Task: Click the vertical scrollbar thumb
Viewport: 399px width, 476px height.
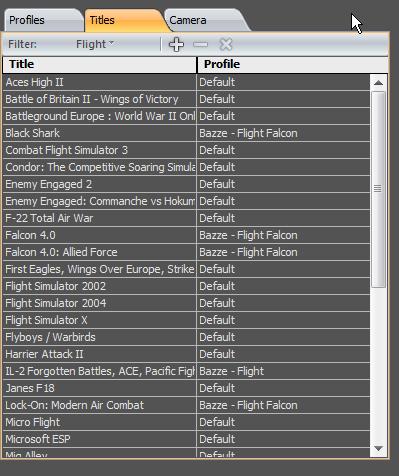Action: click(378, 189)
